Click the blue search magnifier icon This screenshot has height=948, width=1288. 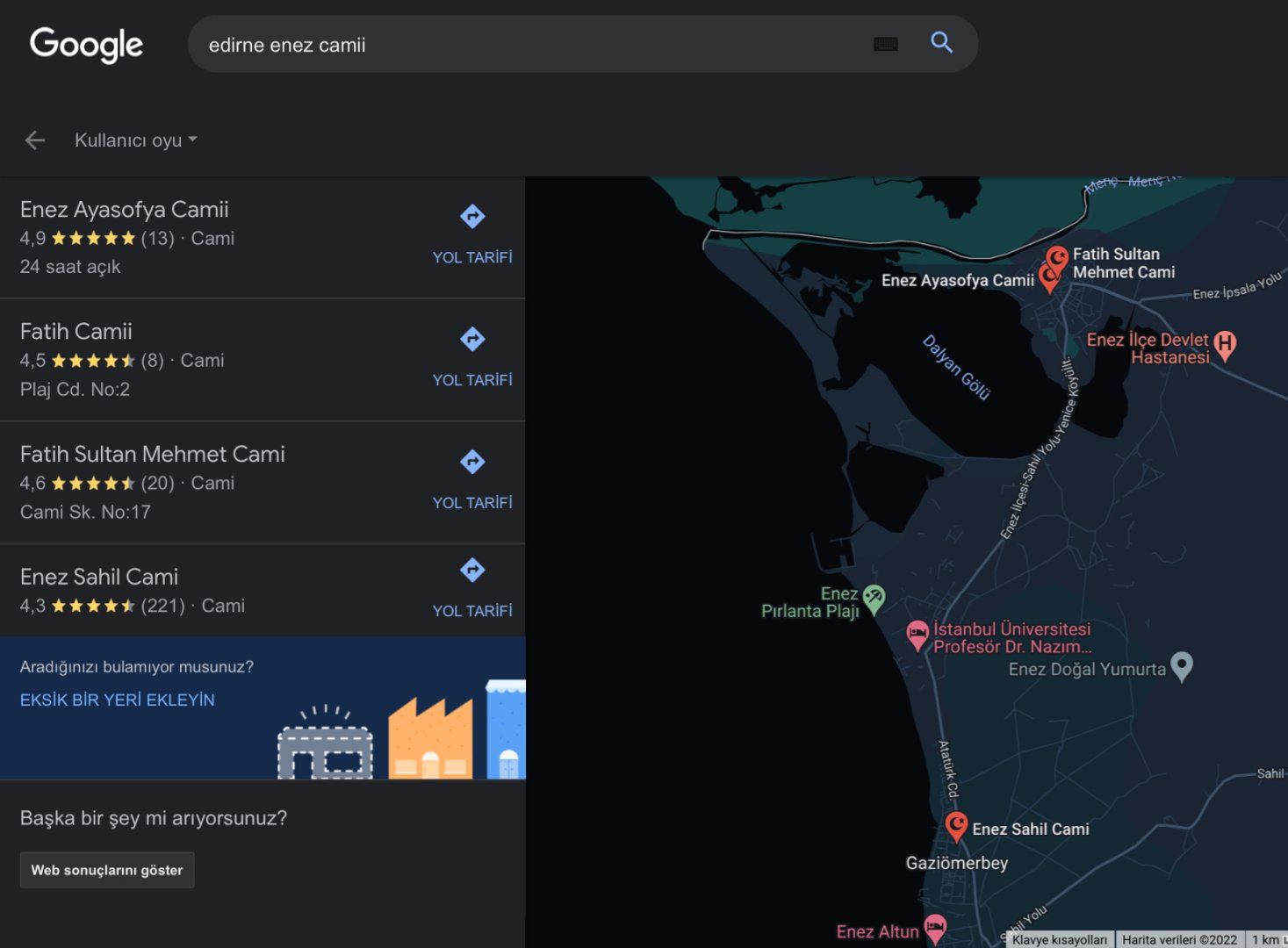tap(941, 42)
